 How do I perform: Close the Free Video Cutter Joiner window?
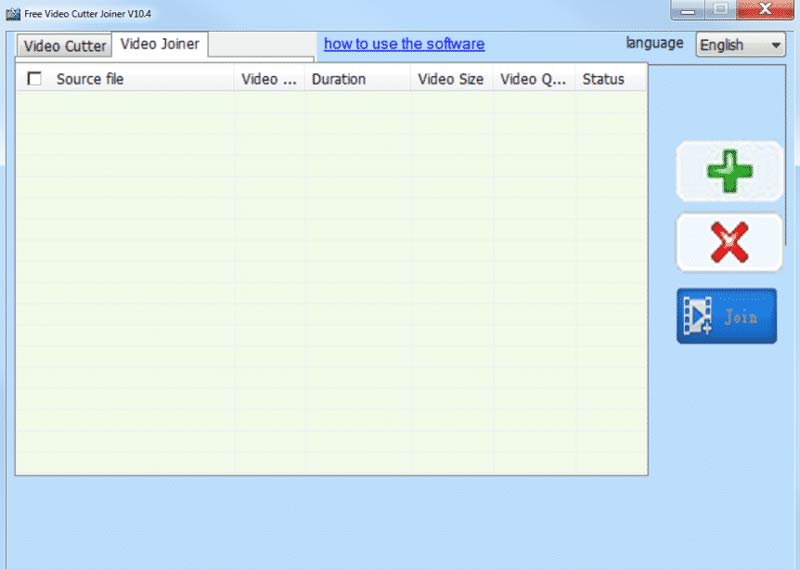click(763, 10)
